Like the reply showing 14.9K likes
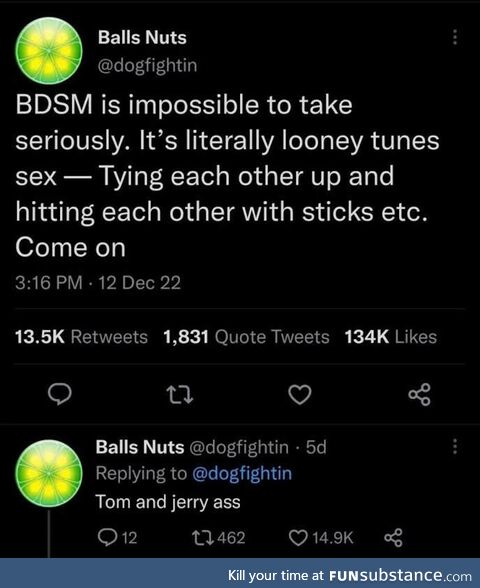Viewport: 480px width, 588px height. [321, 538]
